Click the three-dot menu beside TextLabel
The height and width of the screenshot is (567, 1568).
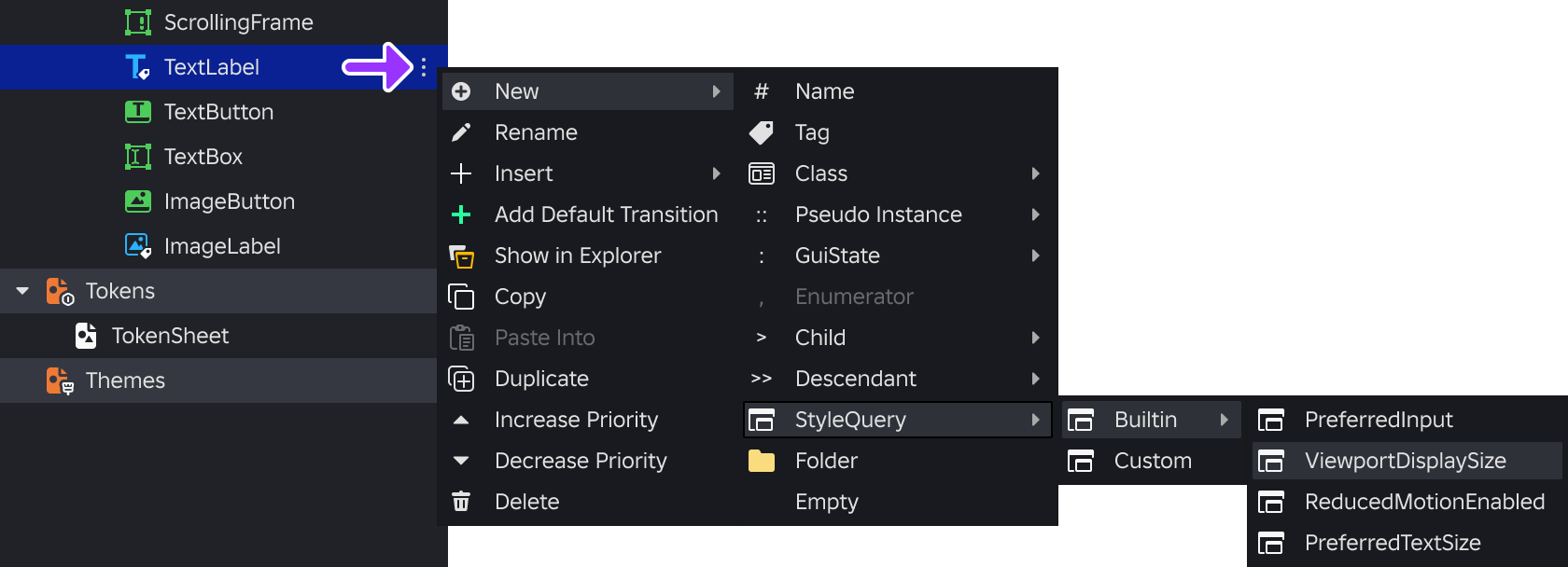click(x=424, y=67)
